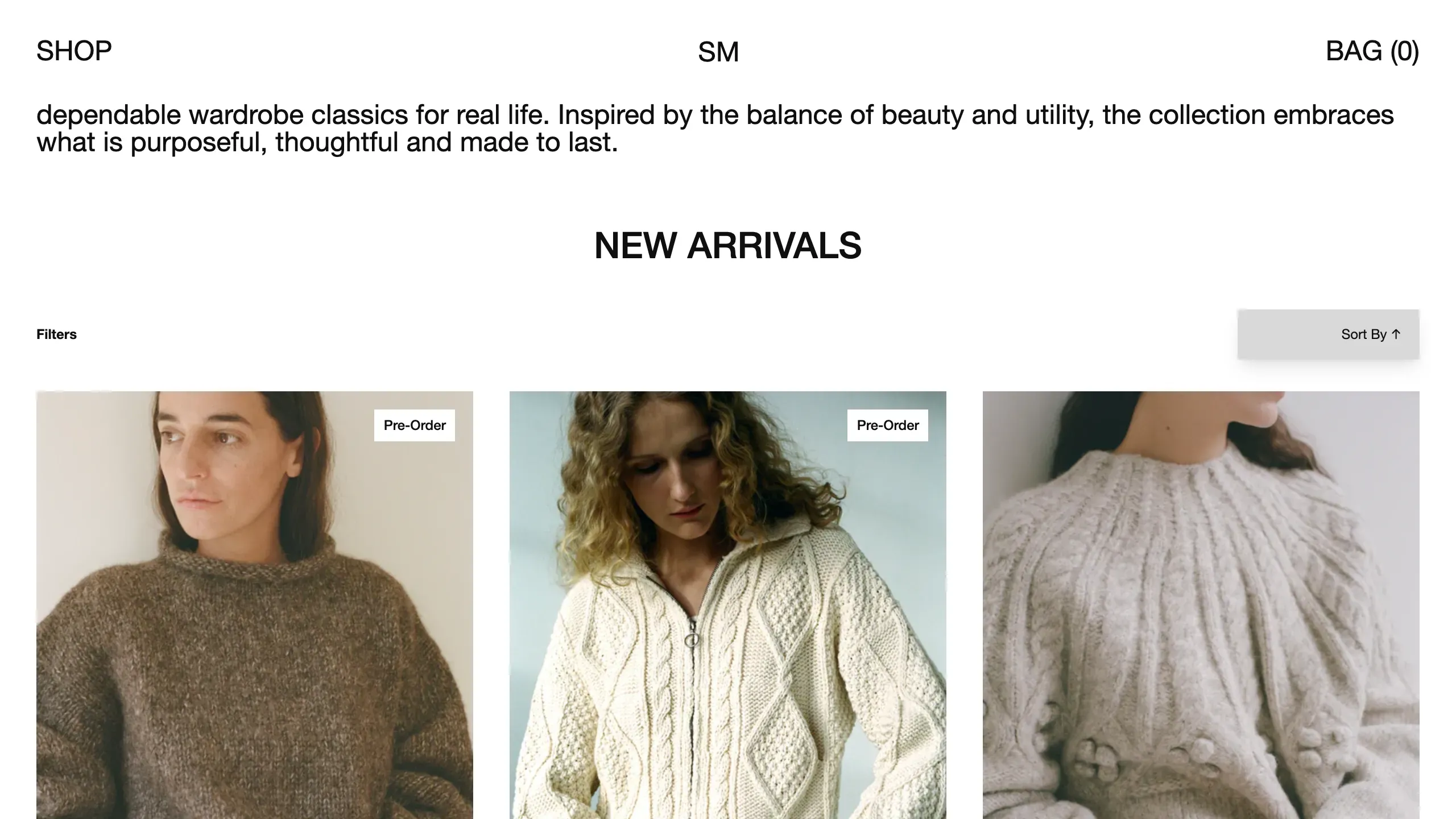The height and width of the screenshot is (819, 1456).
Task: Select the NEW ARRIVALS heading
Action: pos(728,246)
